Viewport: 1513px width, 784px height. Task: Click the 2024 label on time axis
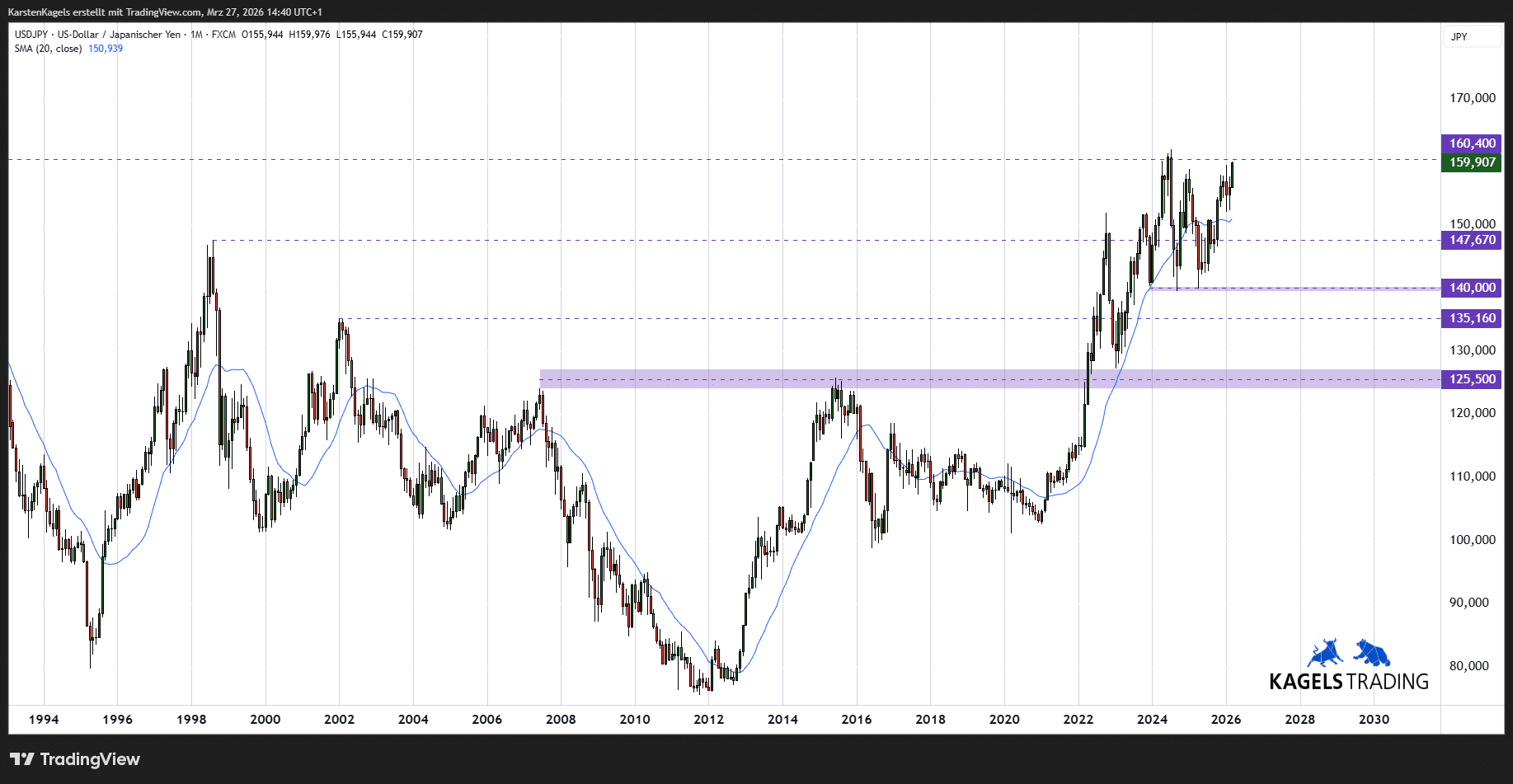pos(1152,720)
